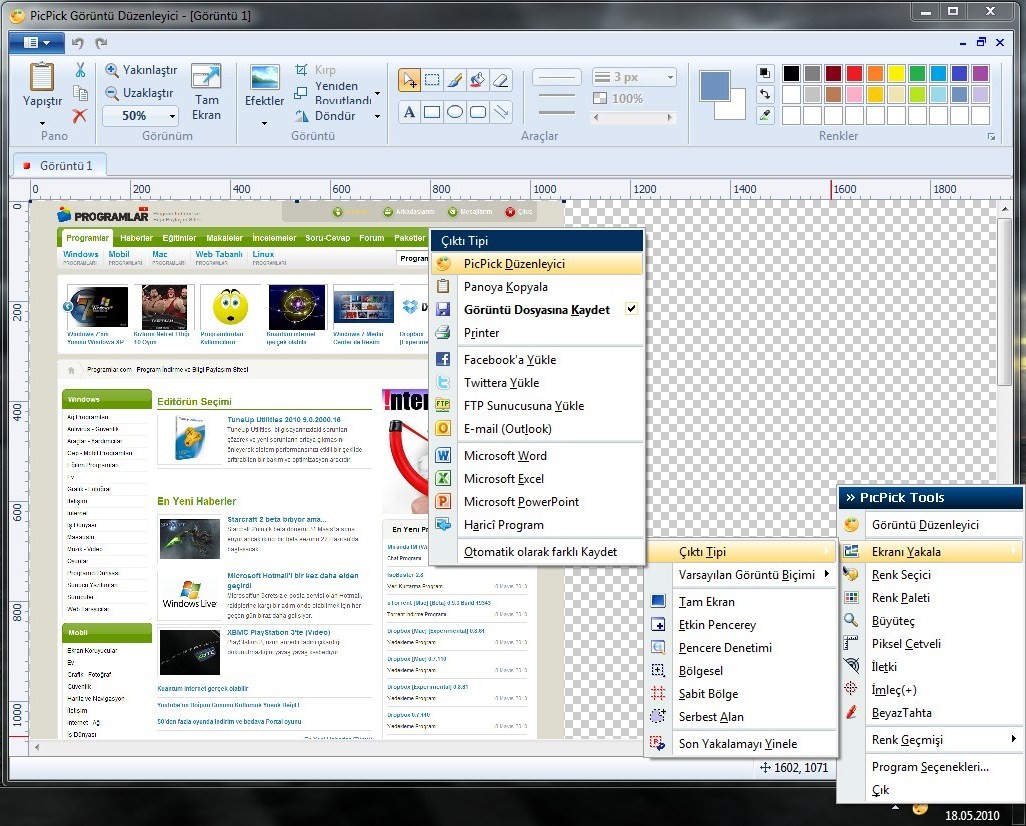Select the rounded rectangle shape tool
Screen dimensions: 1026x826
coord(478,112)
